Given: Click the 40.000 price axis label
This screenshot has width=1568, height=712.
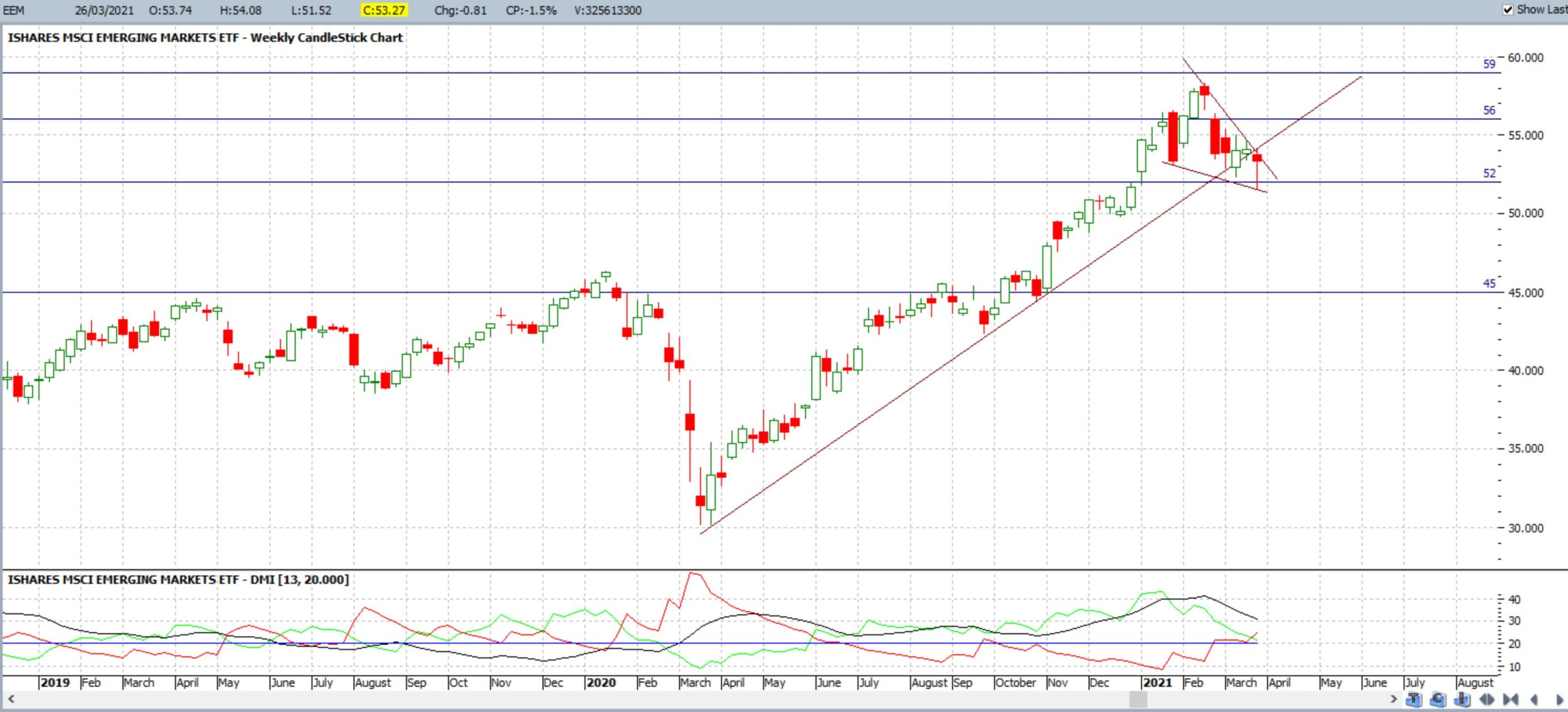Looking at the screenshot, I should click(1525, 371).
